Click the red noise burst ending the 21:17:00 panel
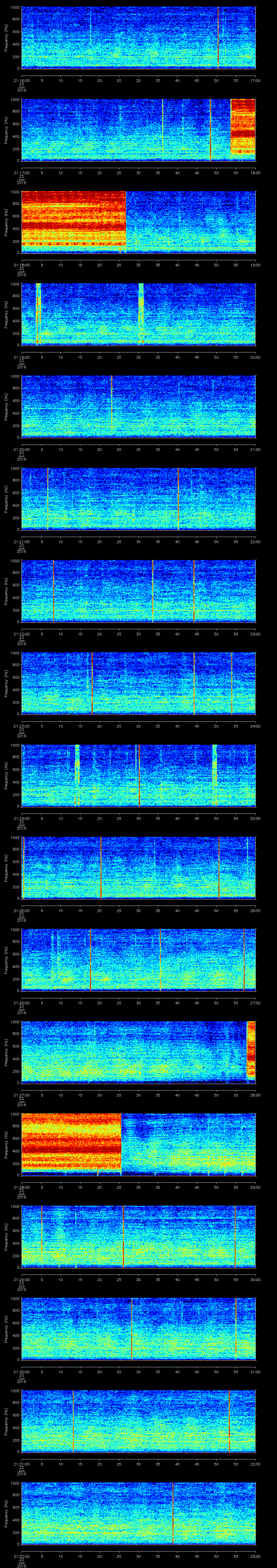 click(x=243, y=126)
